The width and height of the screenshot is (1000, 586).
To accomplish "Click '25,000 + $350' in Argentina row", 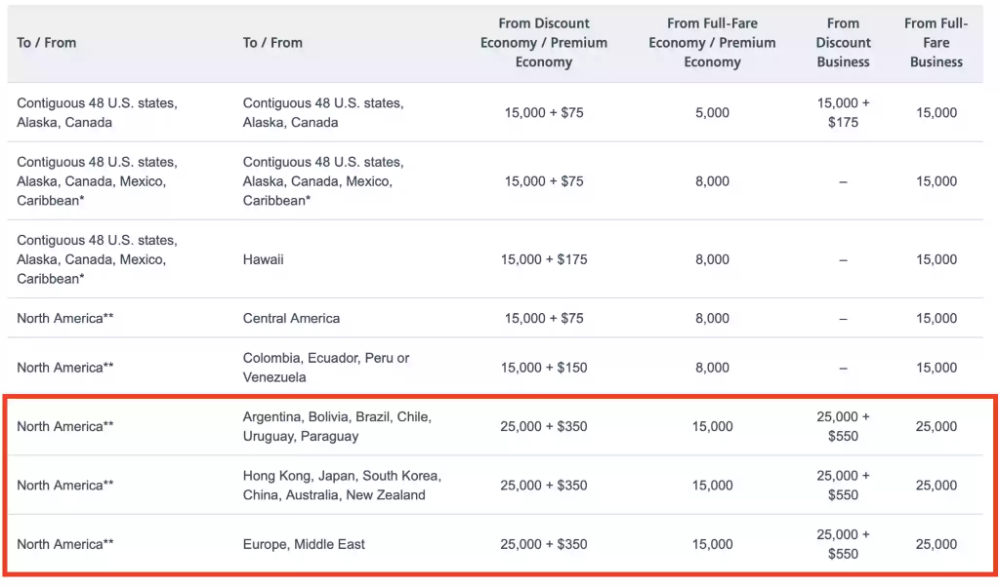I will click(543, 427).
